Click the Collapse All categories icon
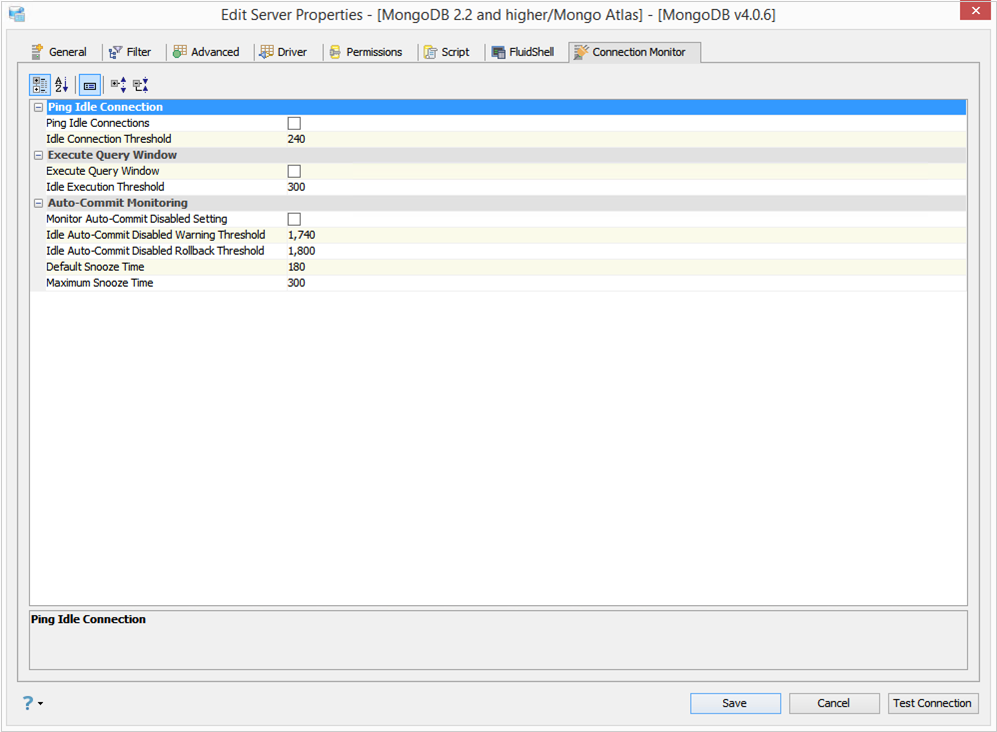The image size is (997, 732). click(141, 85)
